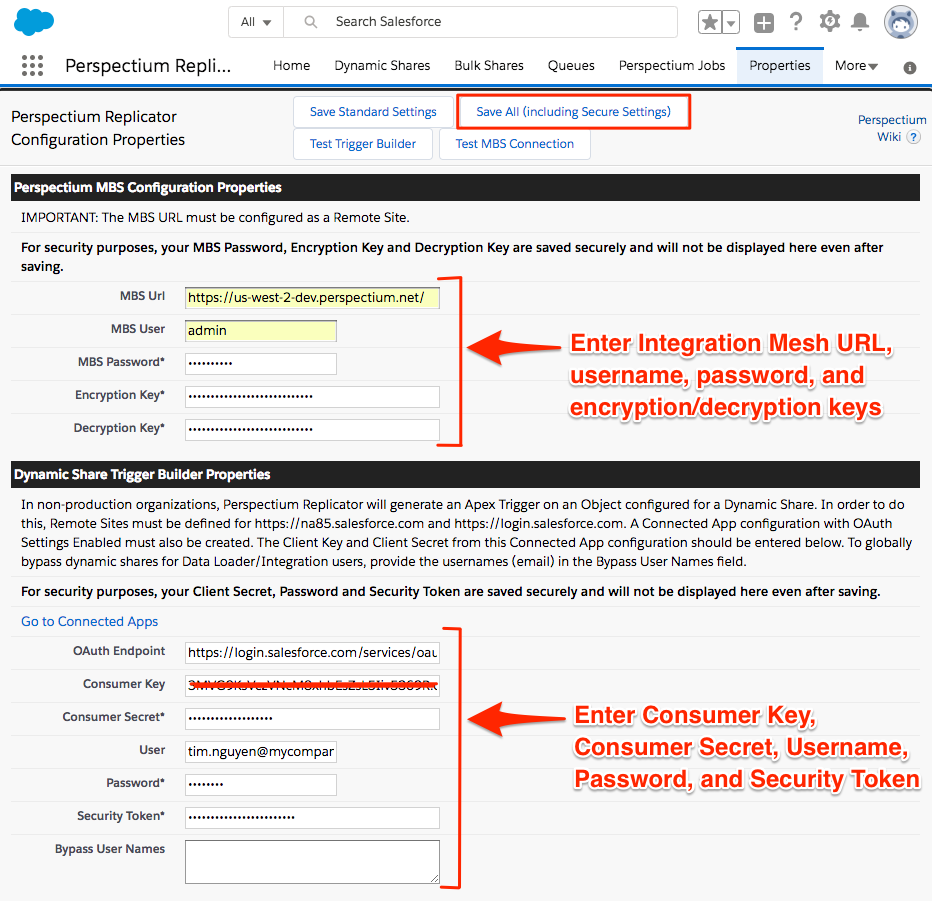Click the info icon beside More

909,68
